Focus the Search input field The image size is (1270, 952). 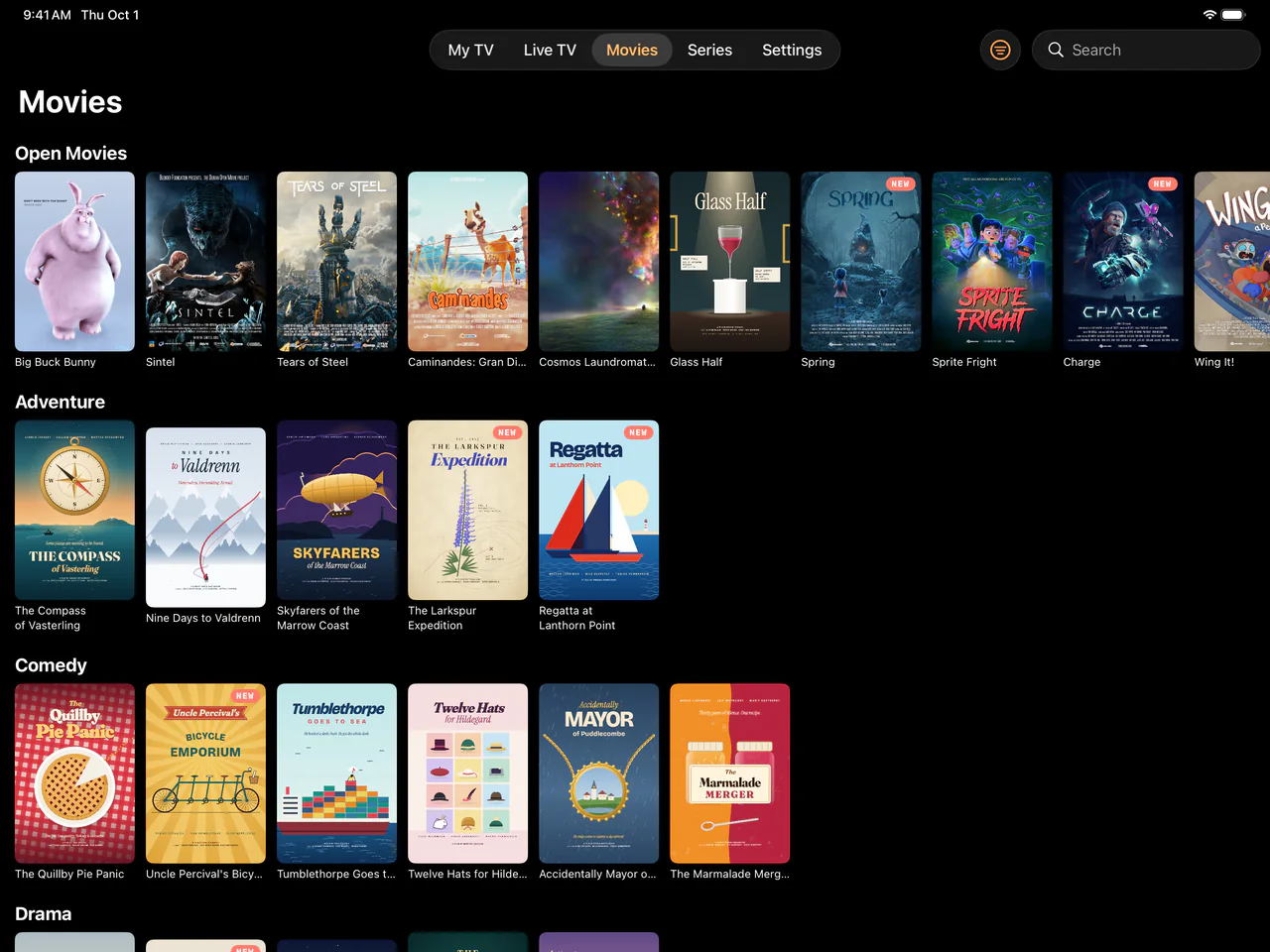(x=1146, y=50)
